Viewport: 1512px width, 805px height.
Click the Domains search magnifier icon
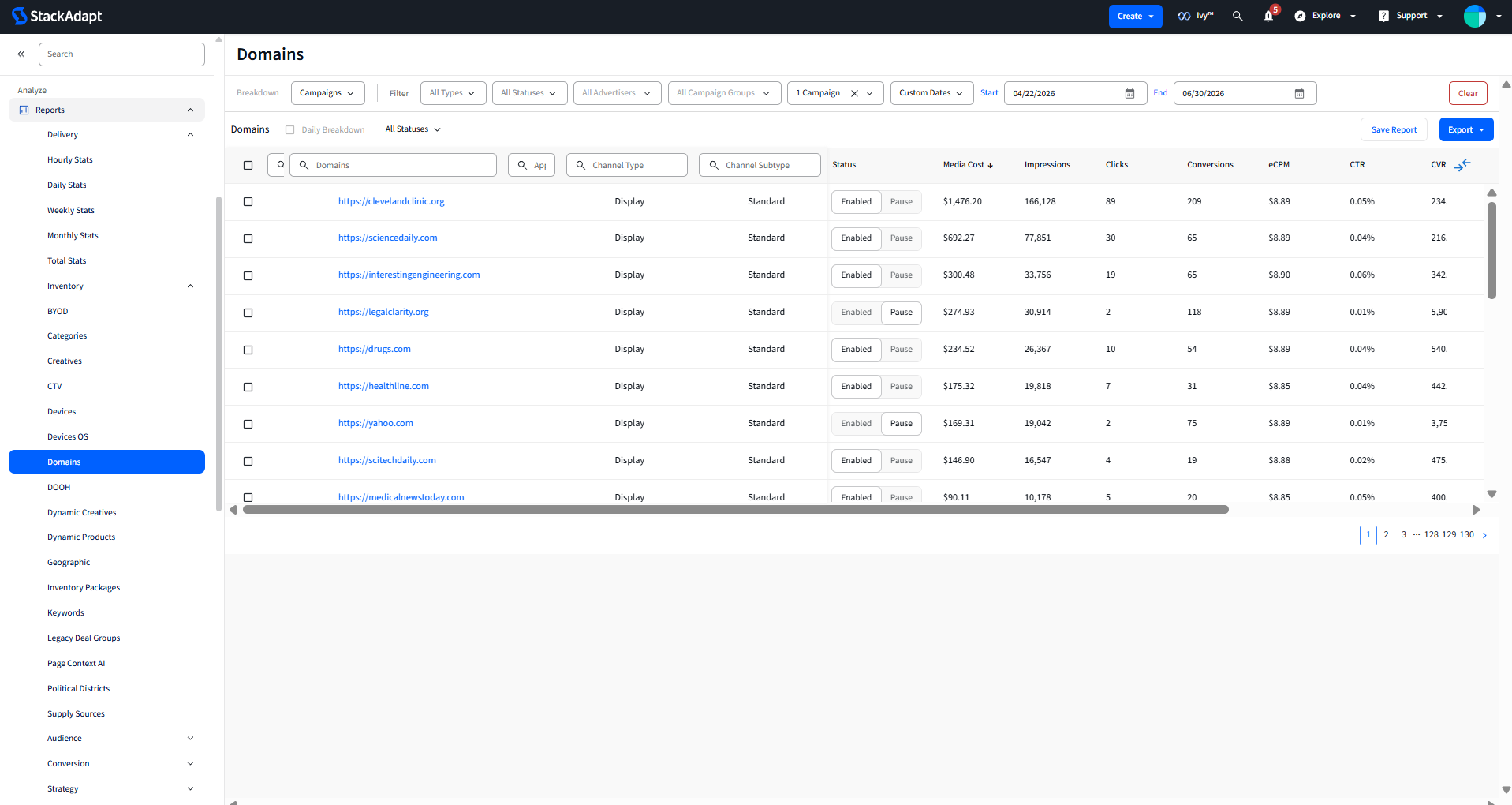point(304,165)
